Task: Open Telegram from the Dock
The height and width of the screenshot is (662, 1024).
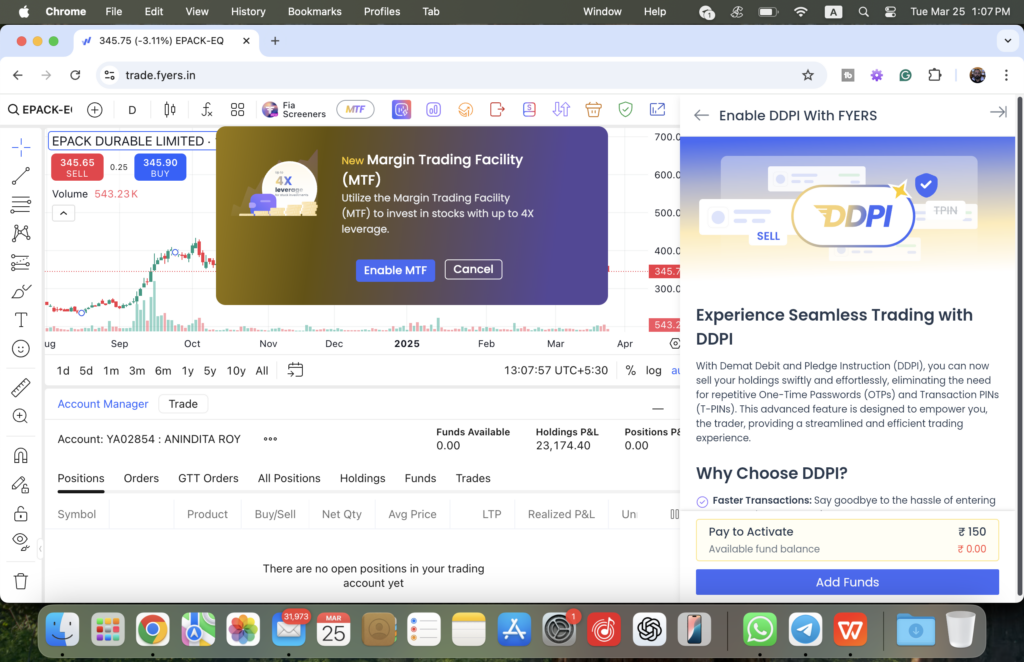Action: [x=805, y=629]
